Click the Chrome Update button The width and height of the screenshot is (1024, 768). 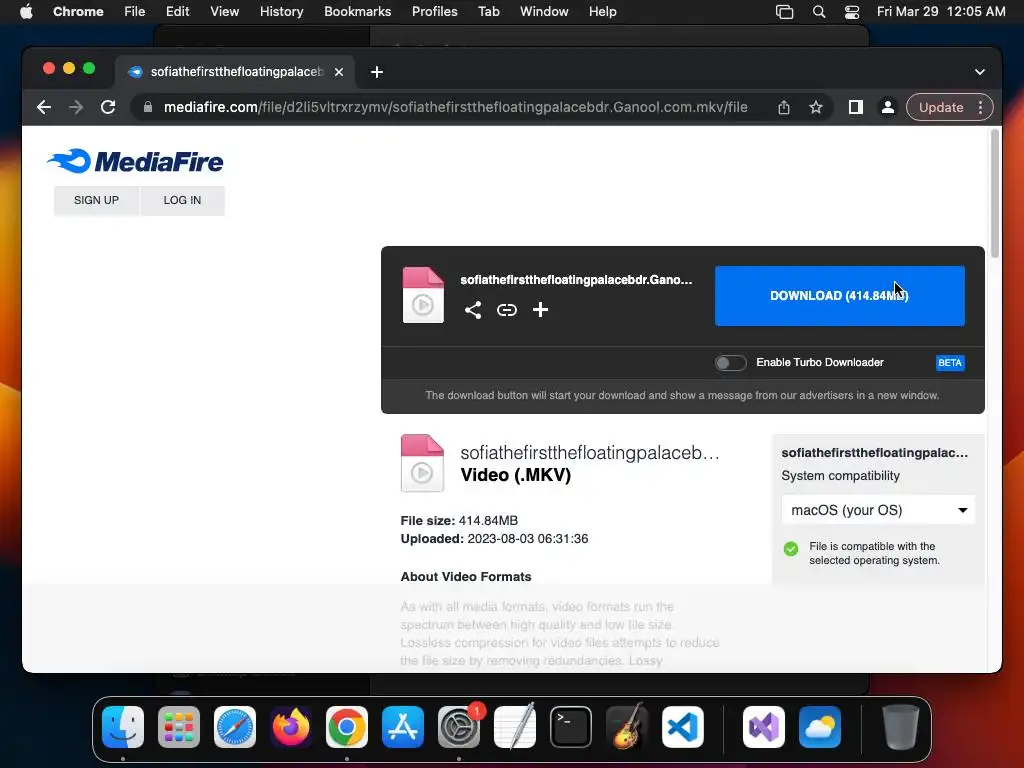(940, 107)
